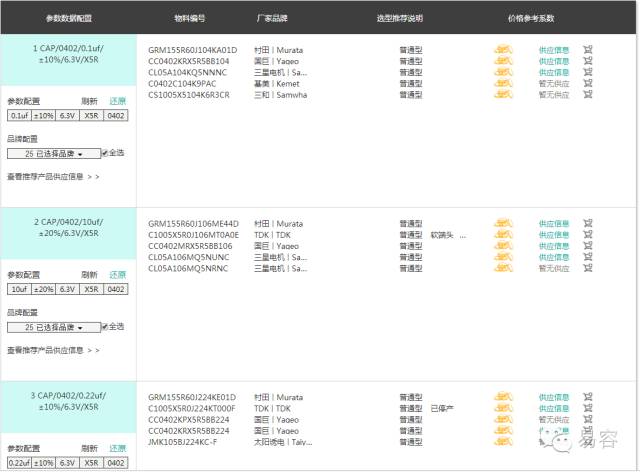The width and height of the screenshot is (640, 472).
Task: Click 刷新 for the 0.1uf item
Action: [x=89, y=101]
